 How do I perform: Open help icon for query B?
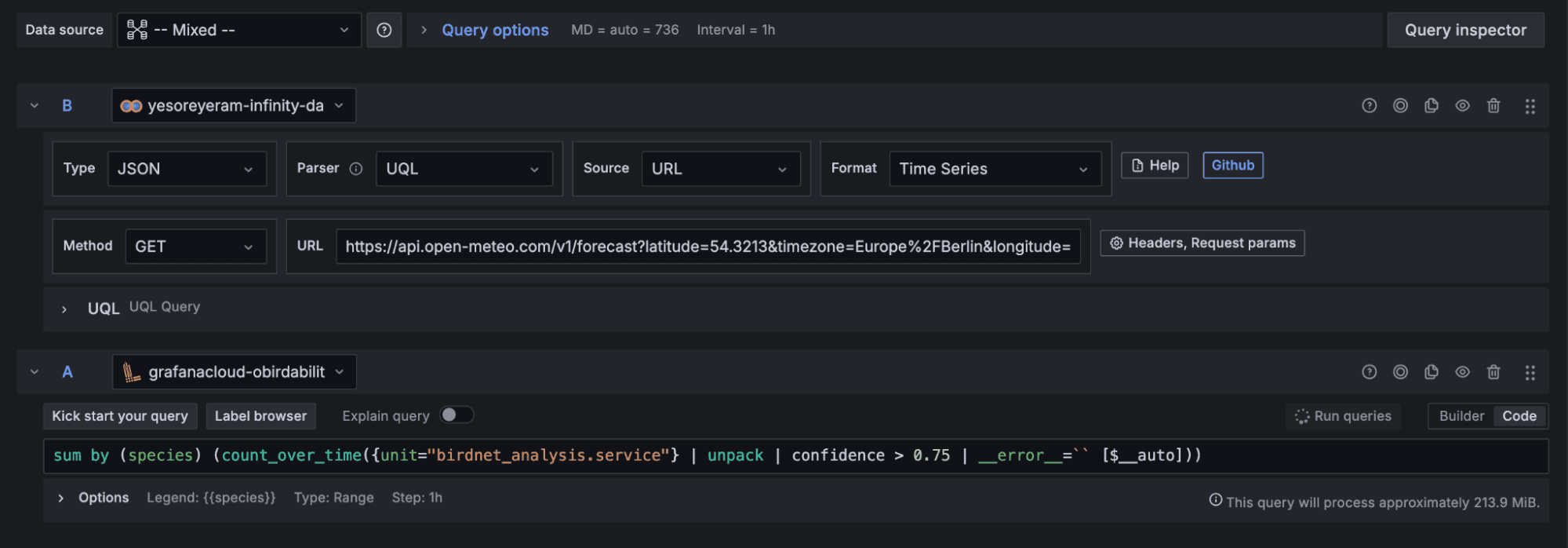click(x=1370, y=106)
